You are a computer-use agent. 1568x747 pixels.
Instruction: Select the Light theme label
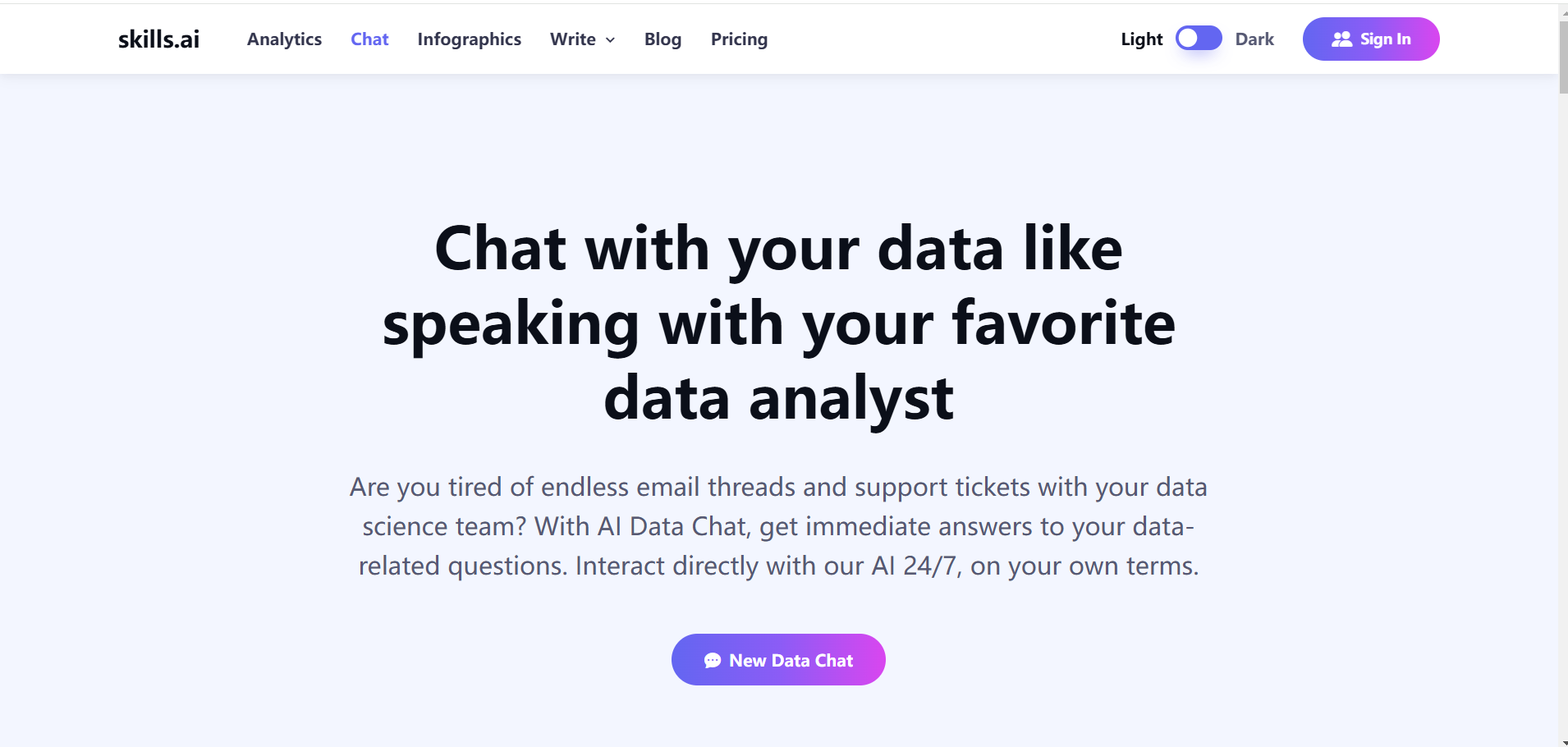pyautogui.click(x=1141, y=39)
